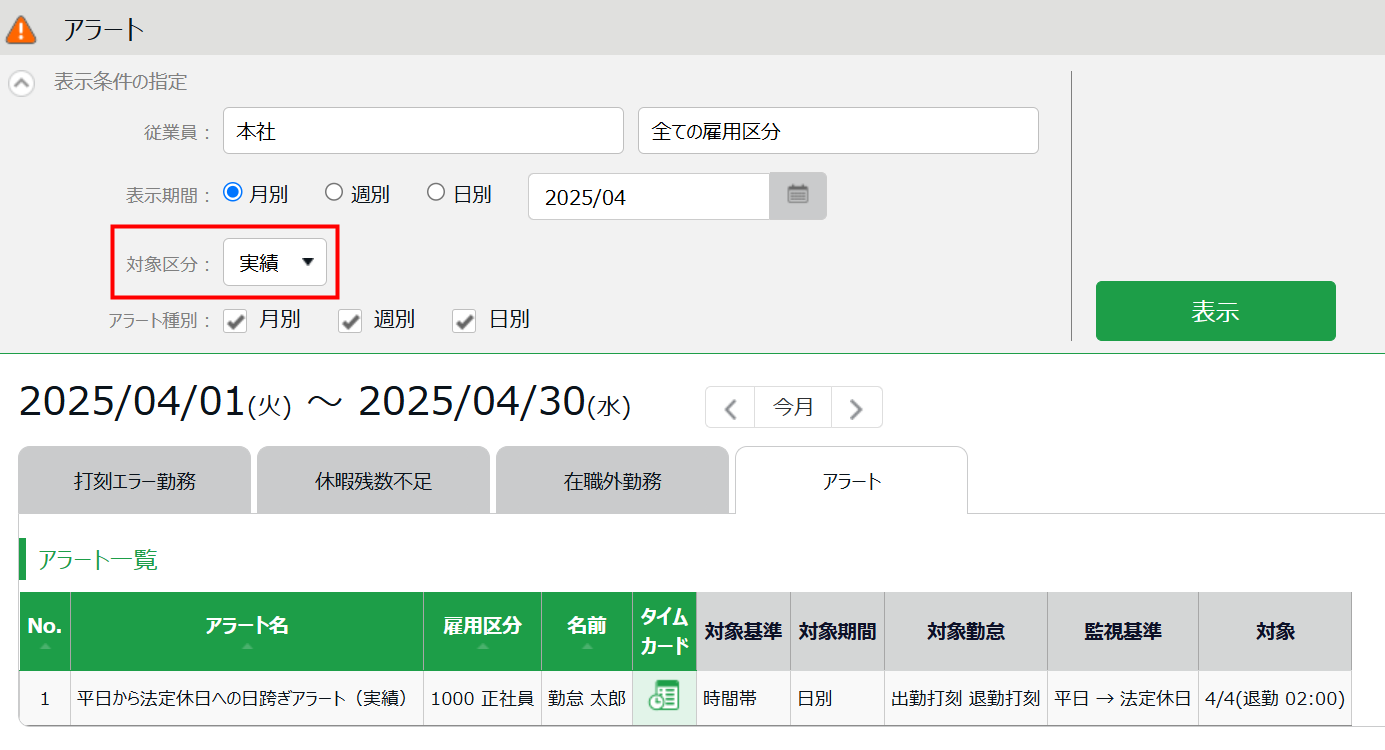1385x750 pixels.
Task: Toggle the 週別 alert type checkbox
Action: pos(350,321)
